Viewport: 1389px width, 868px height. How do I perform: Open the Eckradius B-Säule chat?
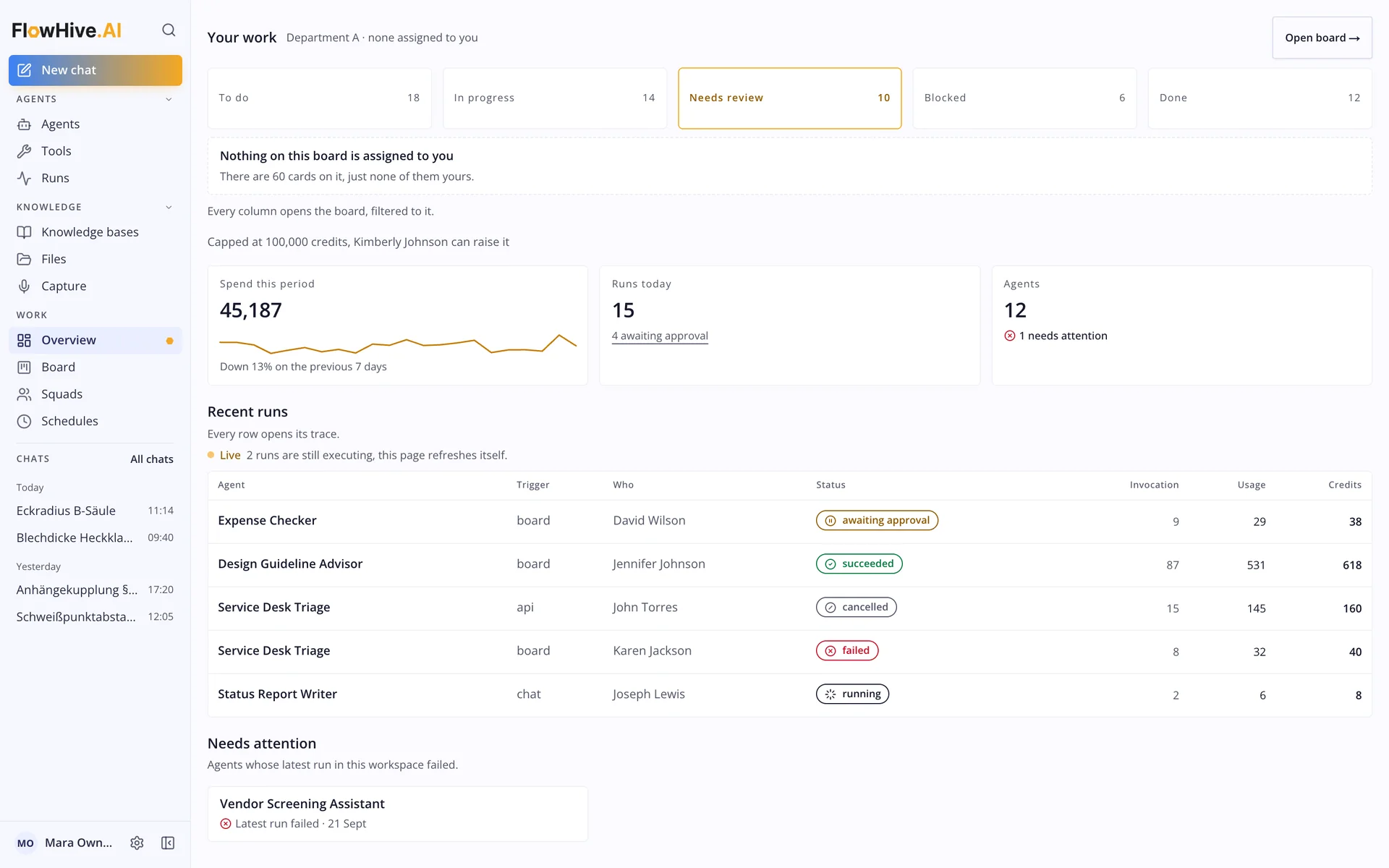[95, 511]
